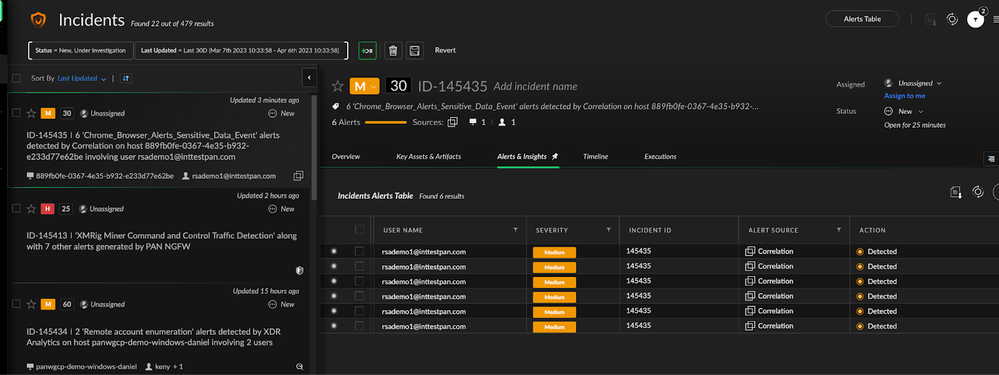Open the filter icon with badge 2
Image resolution: width=999 pixels, height=375 pixels.
point(975,20)
